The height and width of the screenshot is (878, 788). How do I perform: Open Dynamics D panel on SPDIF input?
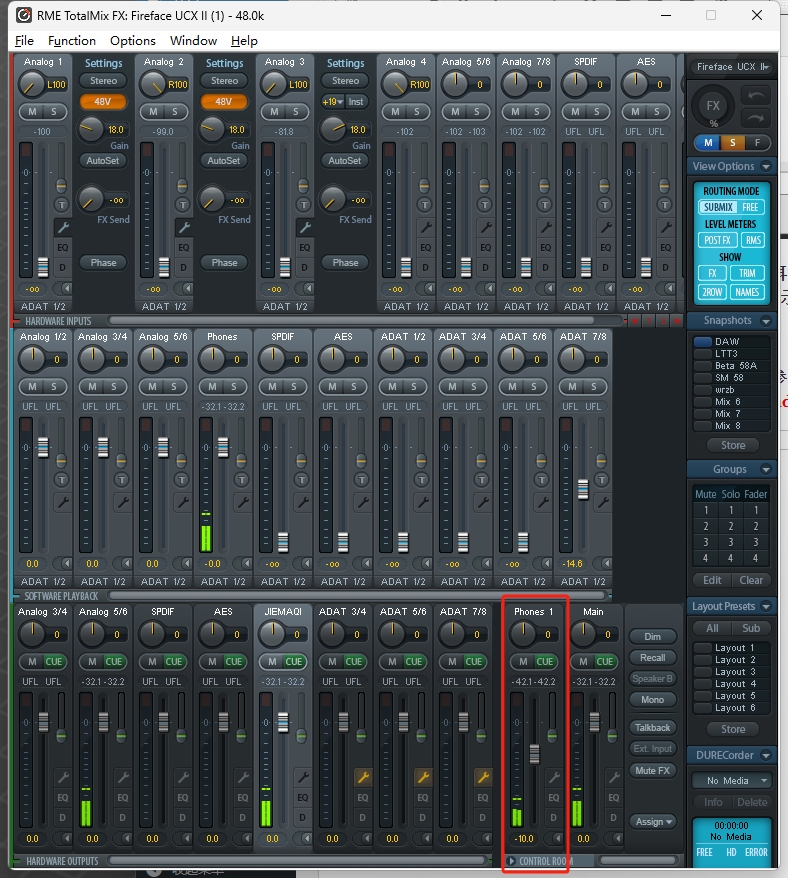605,268
